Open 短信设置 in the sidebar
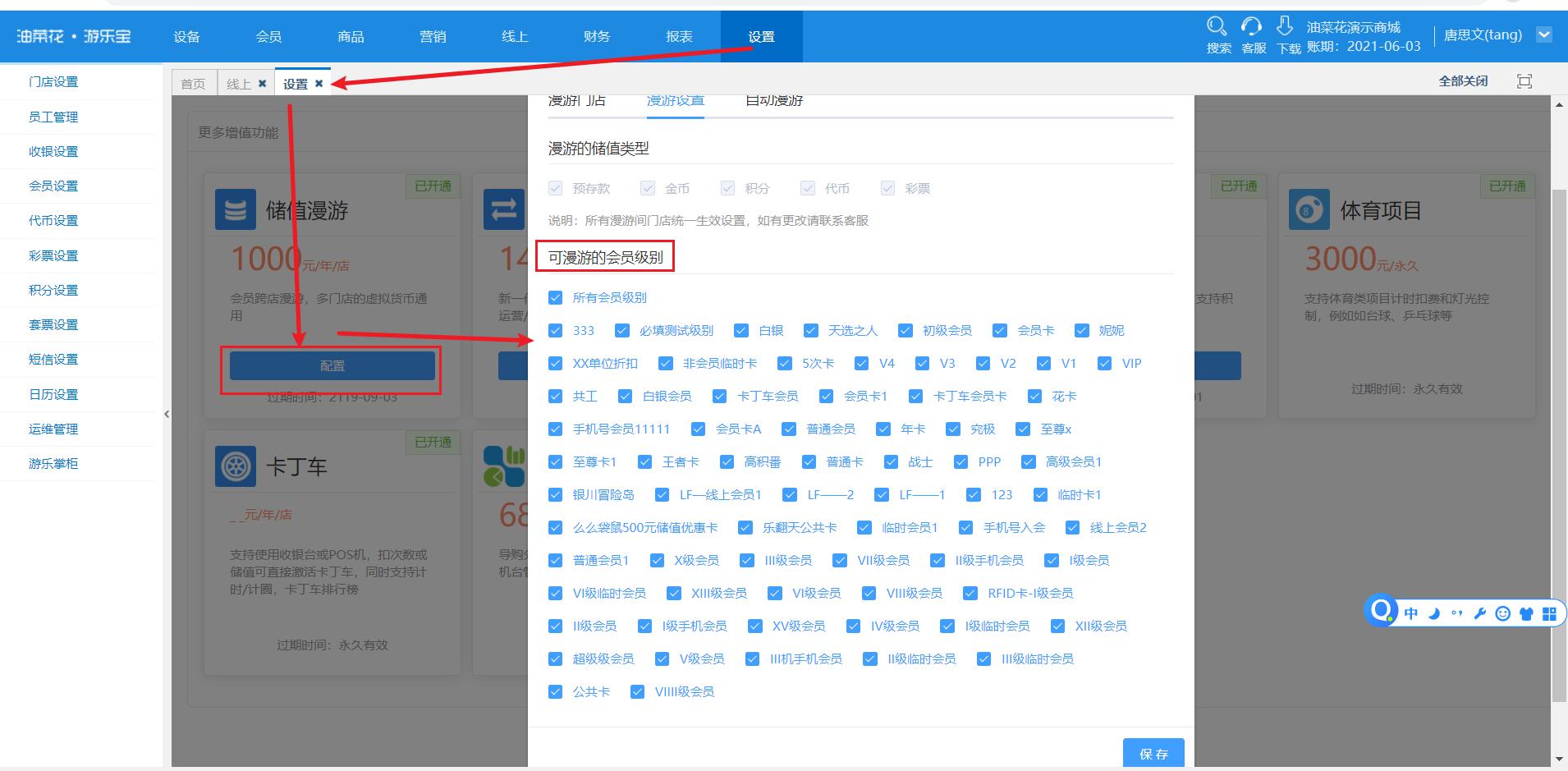 [53, 359]
